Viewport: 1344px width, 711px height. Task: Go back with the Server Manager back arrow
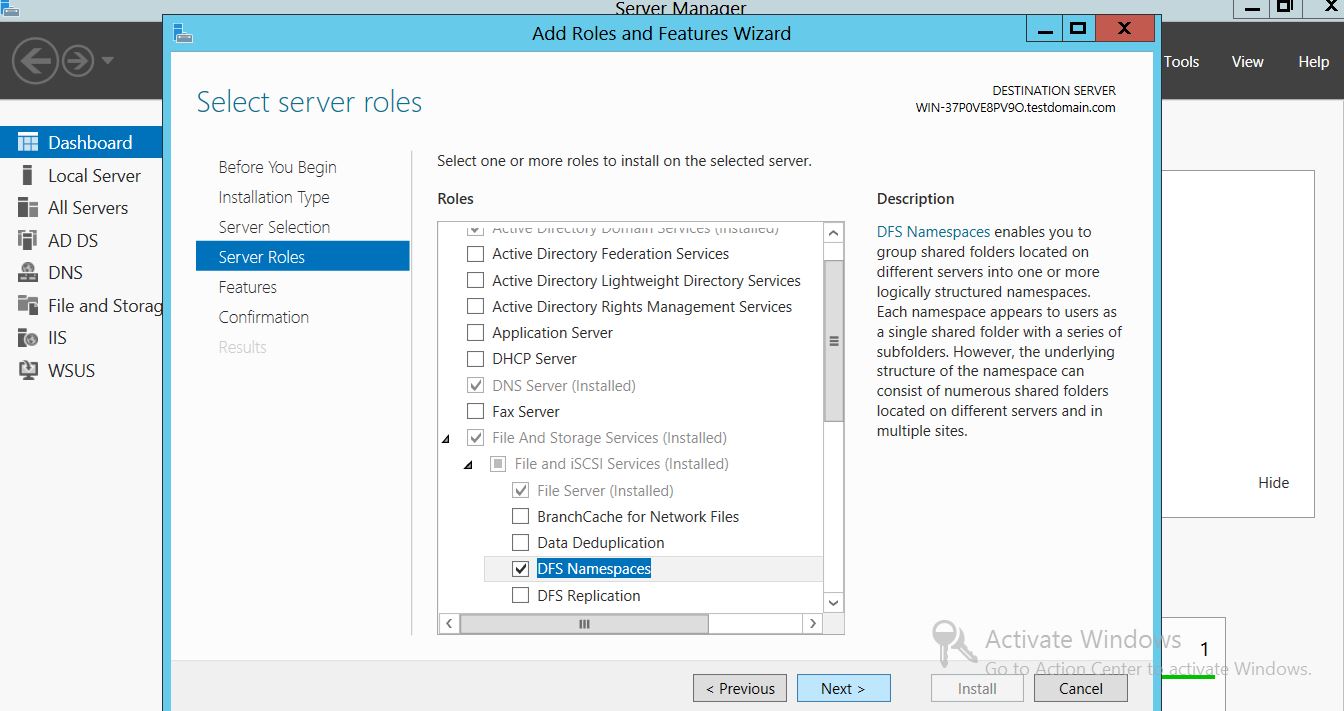pos(35,62)
